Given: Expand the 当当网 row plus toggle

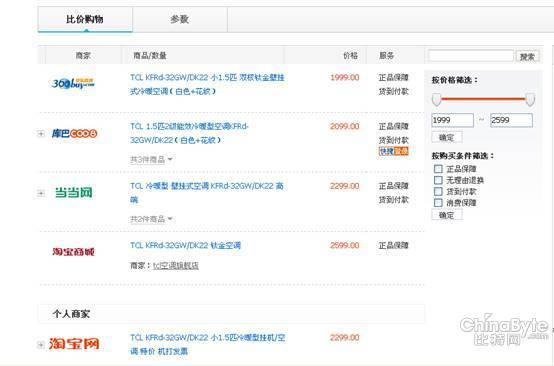Looking at the screenshot, I should pyautogui.click(x=41, y=193).
